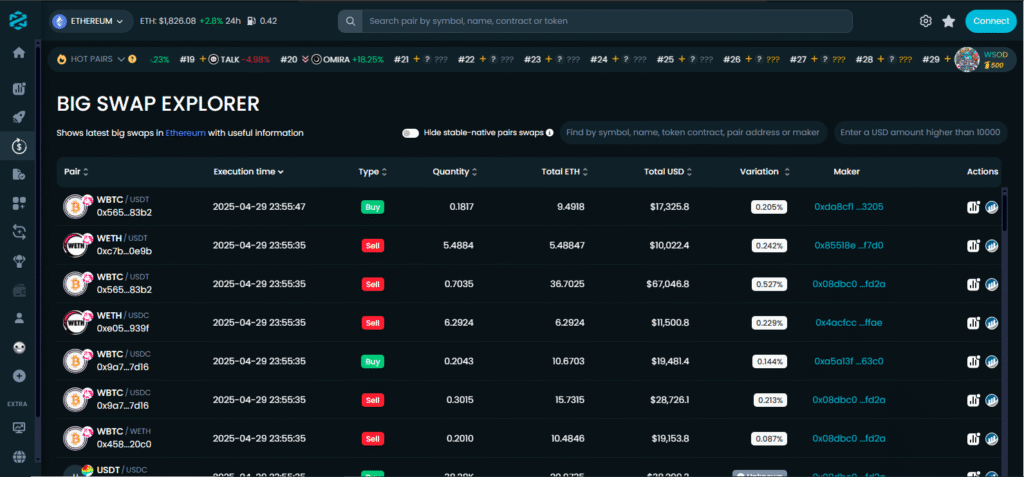Screen dimensions: 1024x477
Task: Sort table by Total ETH column
Action: coord(565,172)
